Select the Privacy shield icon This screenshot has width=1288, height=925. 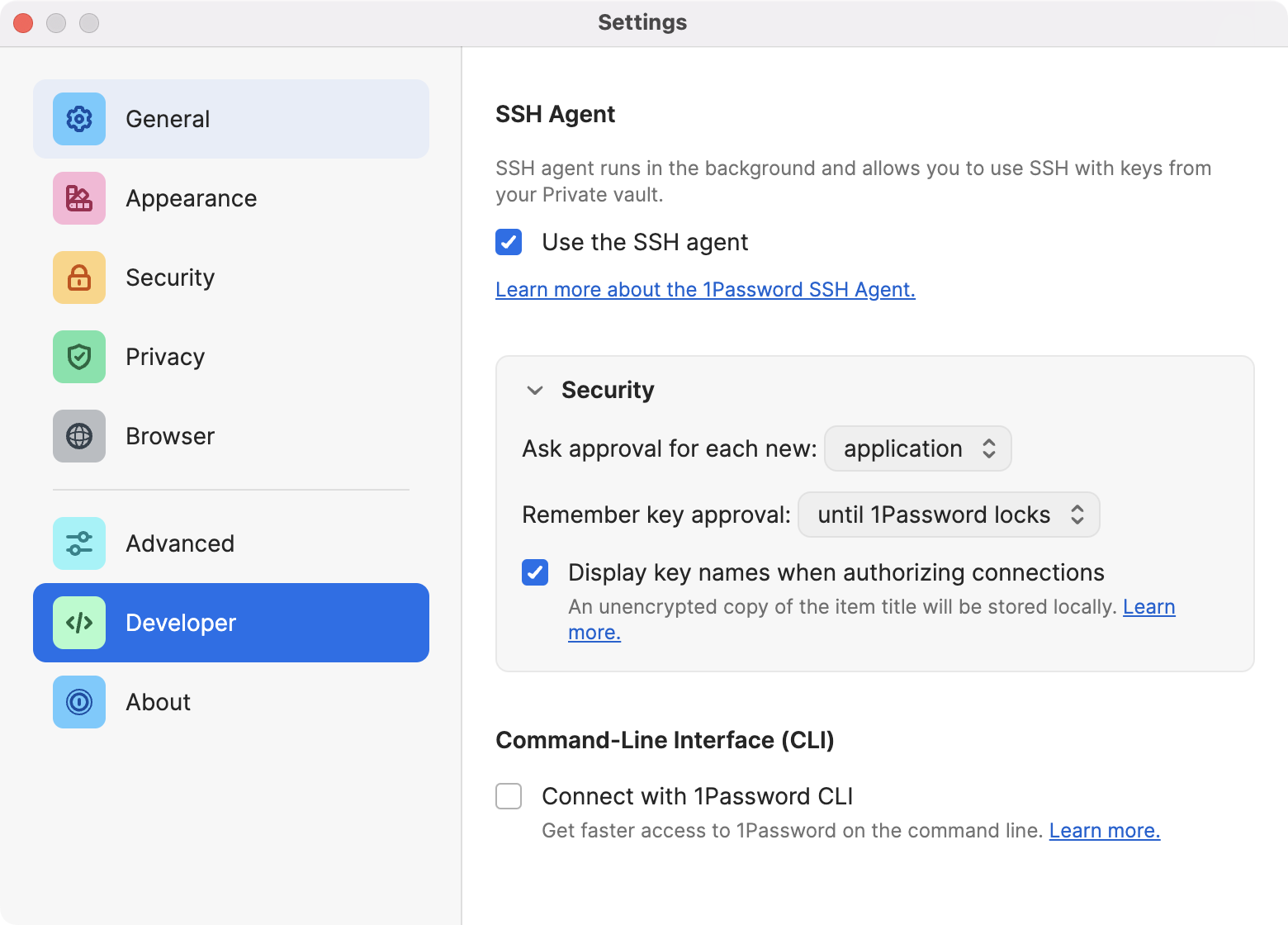78,357
